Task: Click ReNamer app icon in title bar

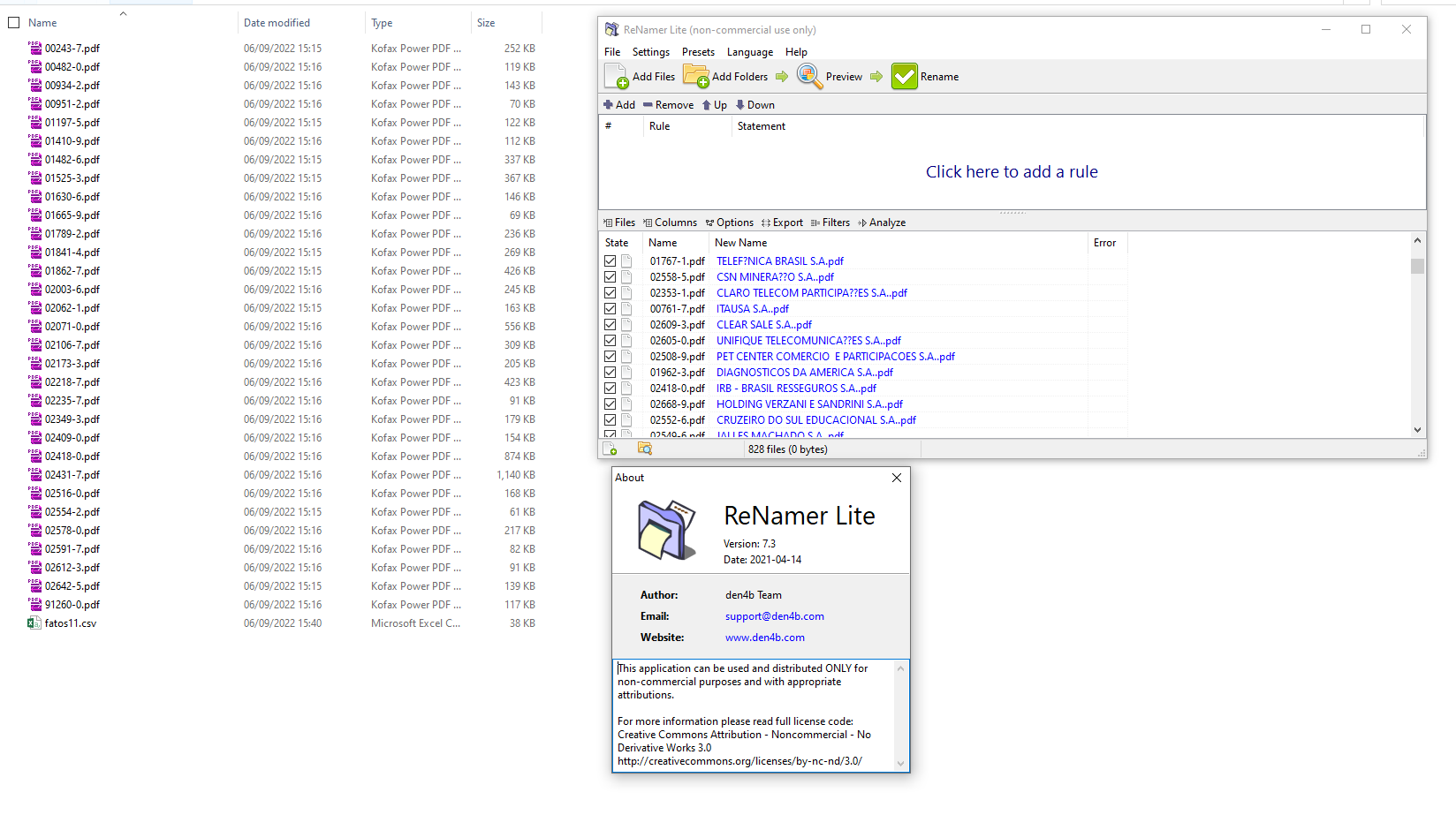Action: (611, 30)
